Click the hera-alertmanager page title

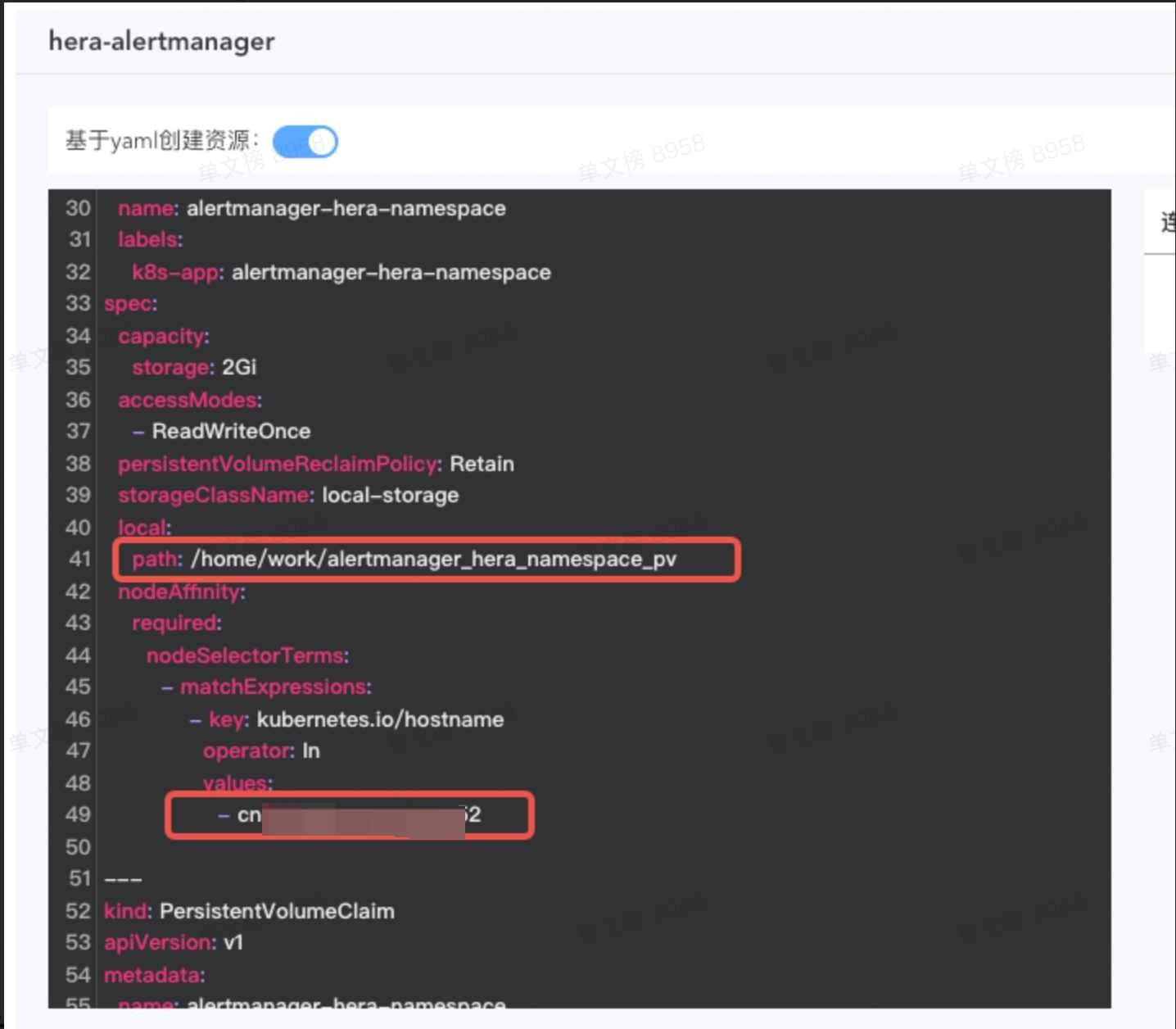click(x=161, y=41)
